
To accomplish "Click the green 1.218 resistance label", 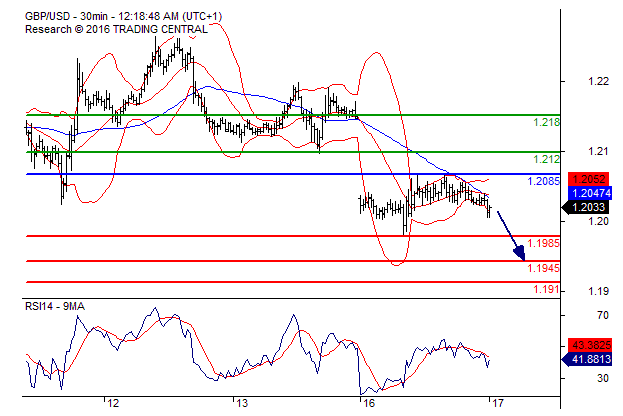I will click(546, 122).
